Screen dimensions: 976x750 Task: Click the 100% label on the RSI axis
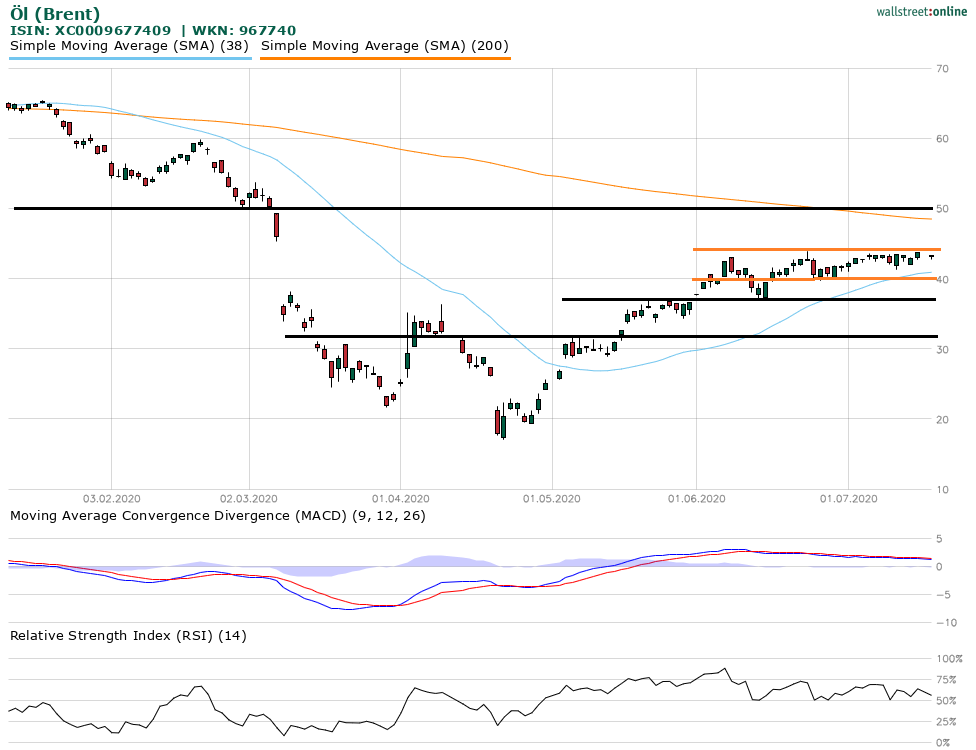pos(945,659)
